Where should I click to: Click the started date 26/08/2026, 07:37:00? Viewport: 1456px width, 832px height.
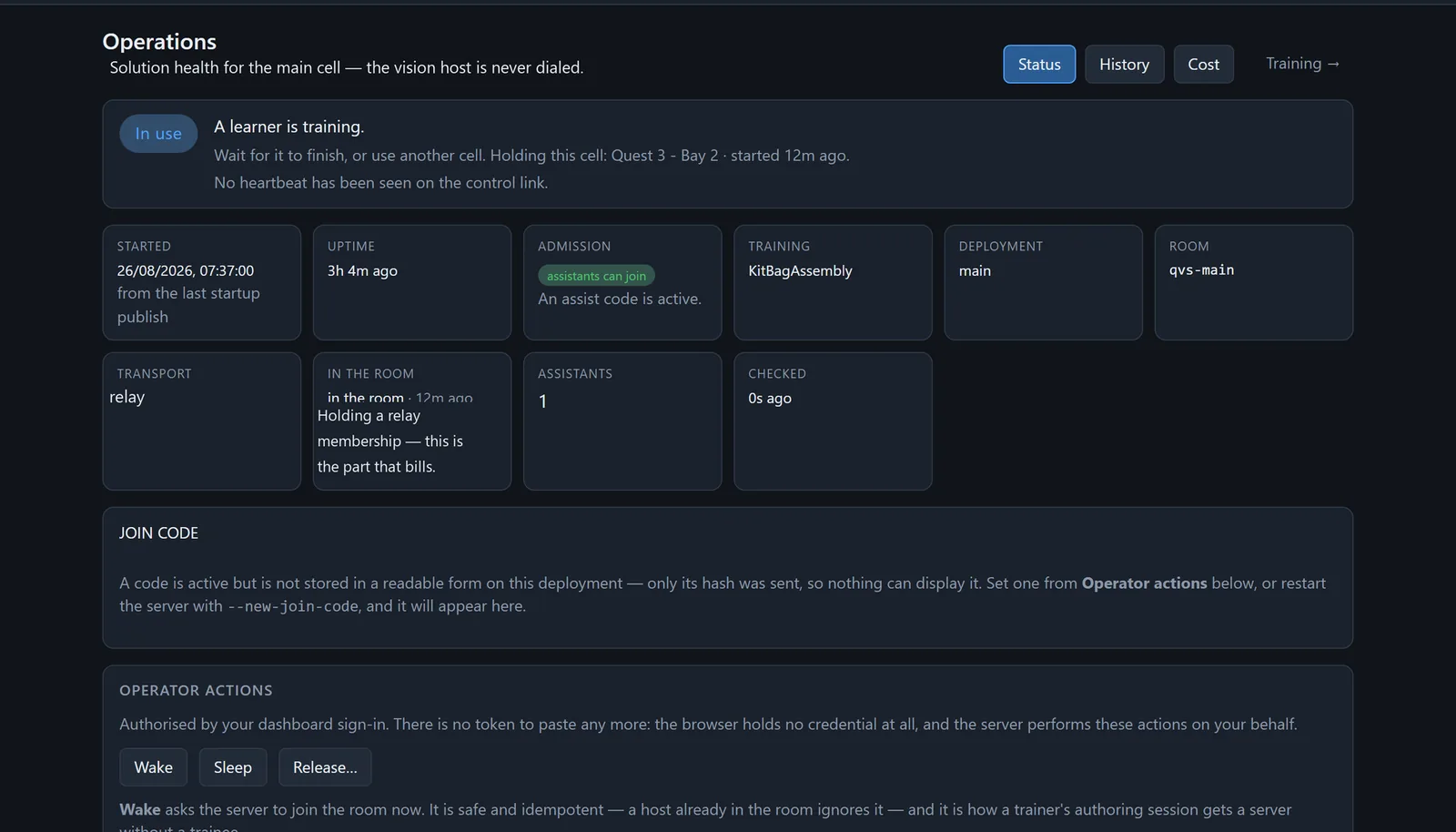coord(186,270)
